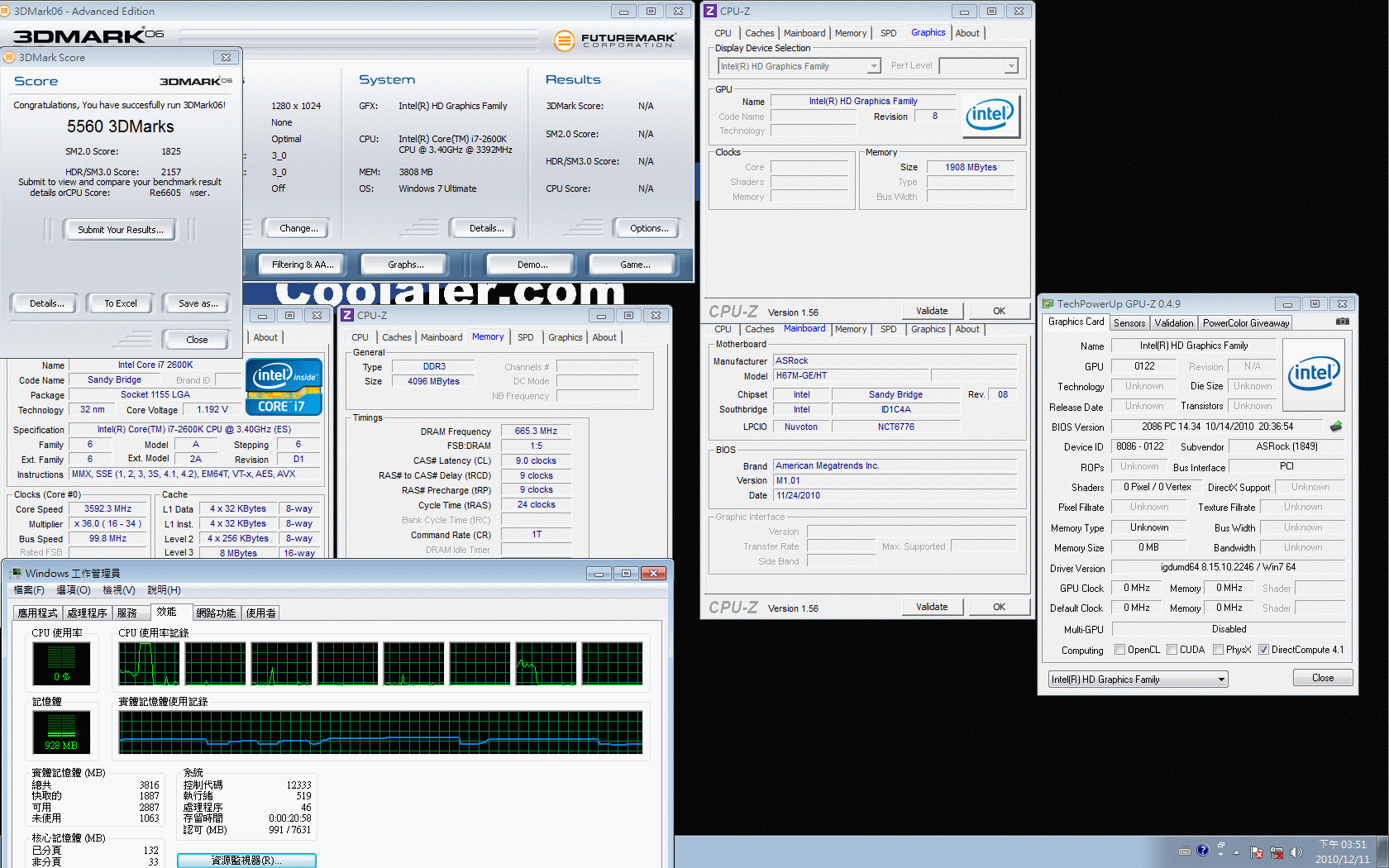Click Submit Your Results button
The image size is (1389, 868).
[121, 230]
